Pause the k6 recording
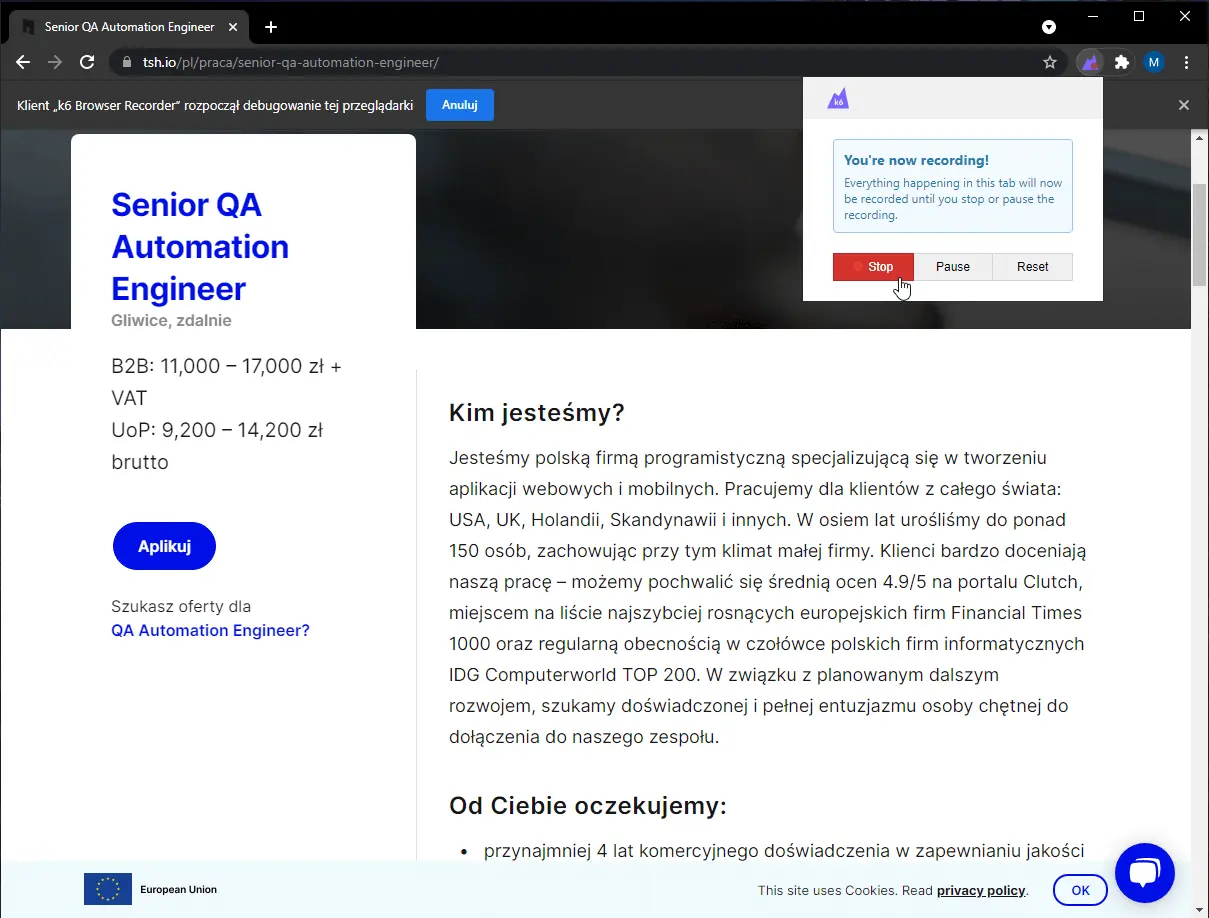The height and width of the screenshot is (918, 1209). click(x=952, y=267)
